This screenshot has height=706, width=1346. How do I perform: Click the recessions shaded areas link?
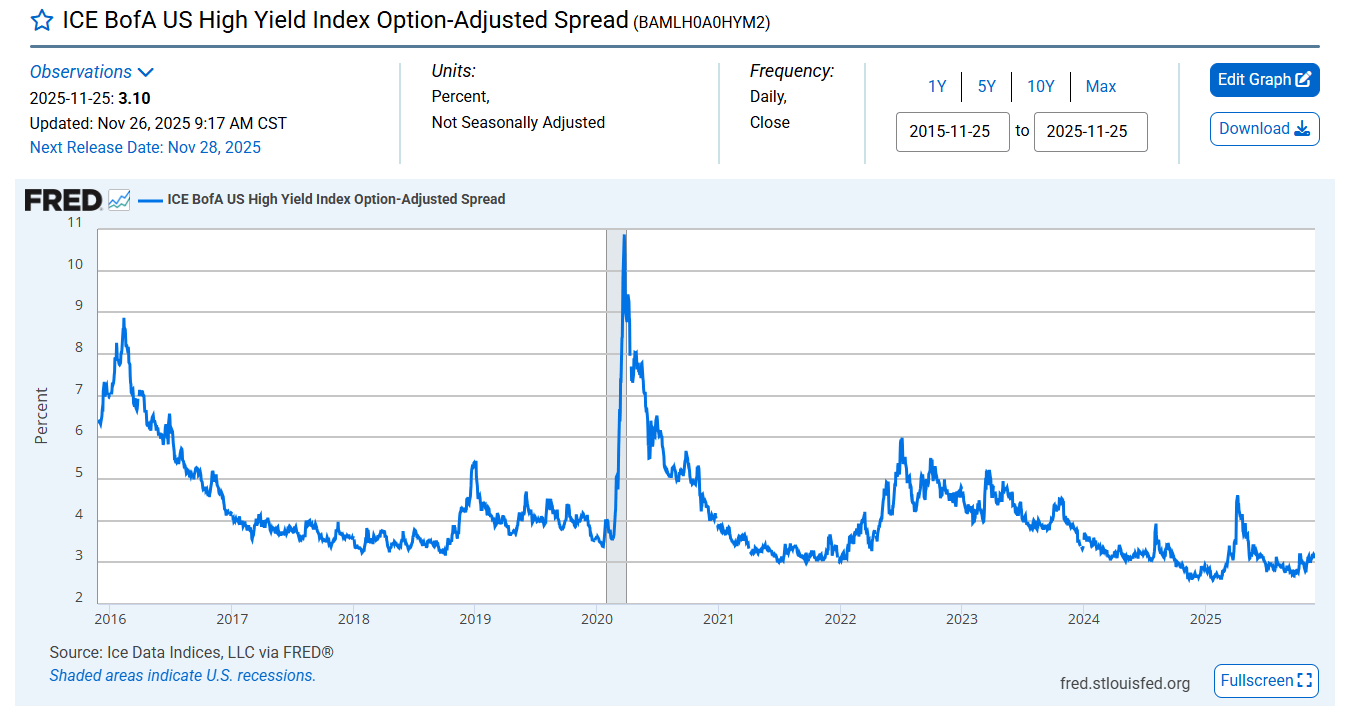[x=182, y=675]
